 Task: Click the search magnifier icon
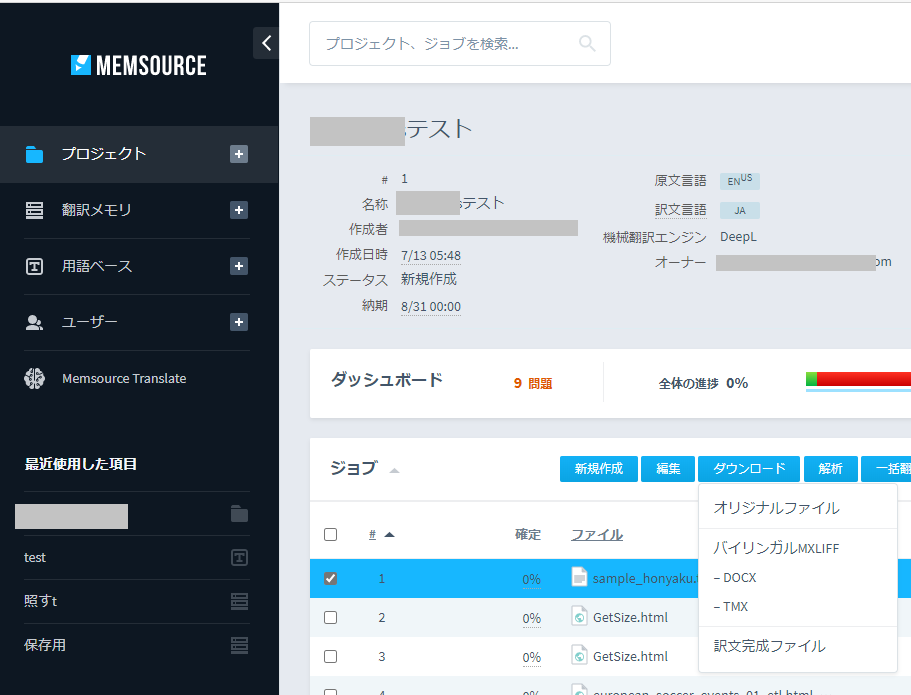click(x=587, y=43)
